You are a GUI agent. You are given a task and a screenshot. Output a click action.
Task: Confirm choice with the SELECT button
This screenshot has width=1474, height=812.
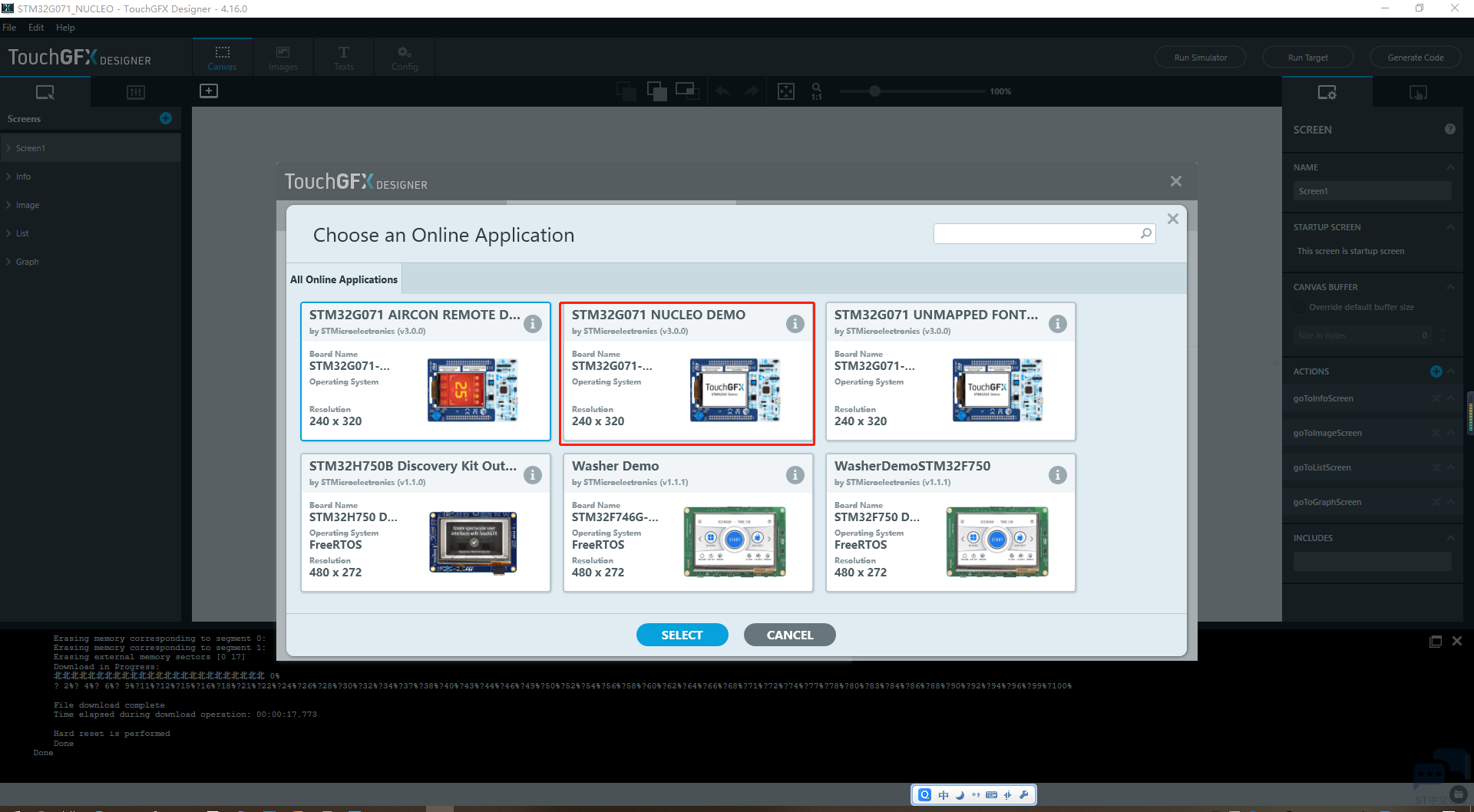click(x=682, y=635)
